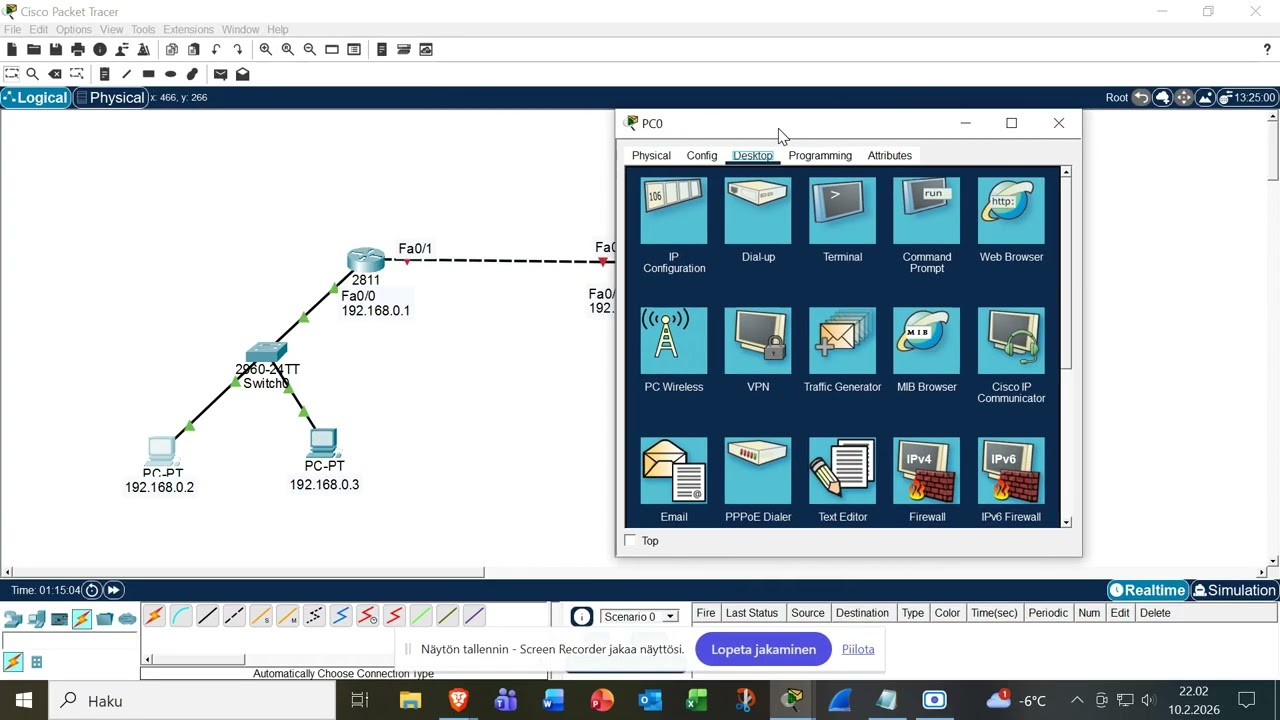Tick the Top checkbox in PC0
This screenshot has width=1280, height=720.
pos(630,541)
